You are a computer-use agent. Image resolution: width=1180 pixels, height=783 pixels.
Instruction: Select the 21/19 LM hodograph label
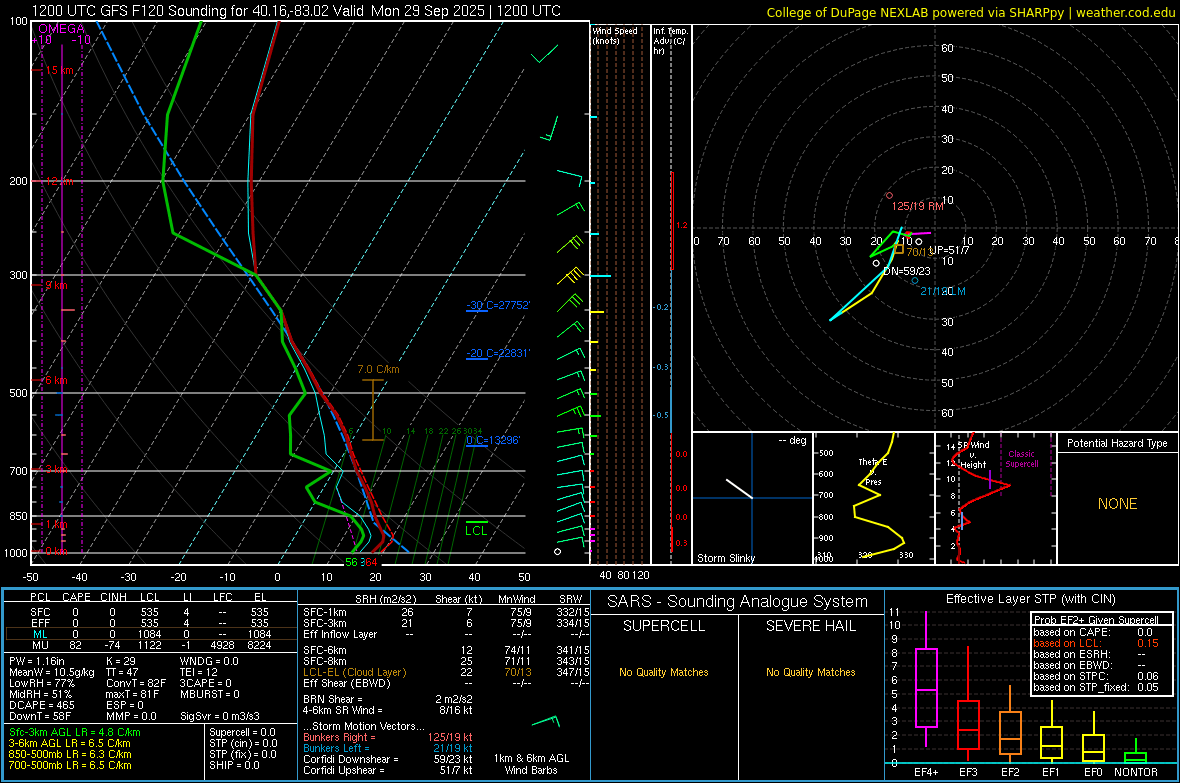tap(943, 291)
